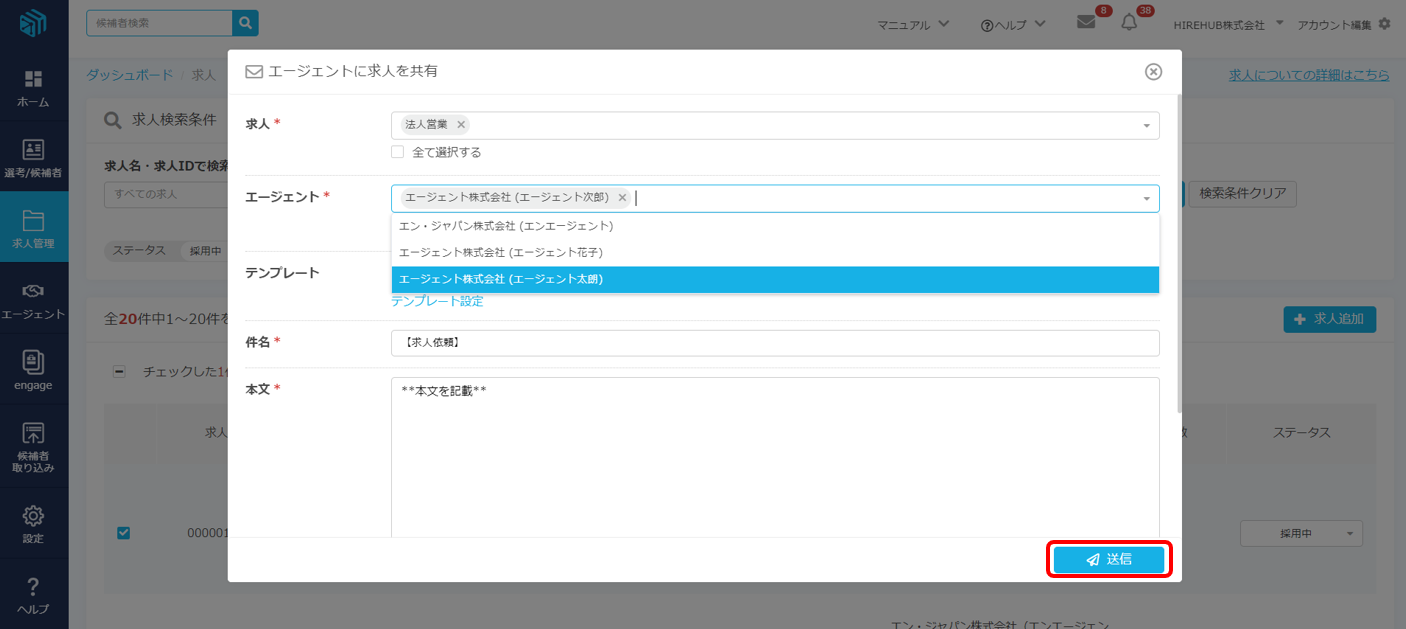This screenshot has height=629, width=1406.
Task: Check the 全て選択する checkbox
Action: (397, 152)
